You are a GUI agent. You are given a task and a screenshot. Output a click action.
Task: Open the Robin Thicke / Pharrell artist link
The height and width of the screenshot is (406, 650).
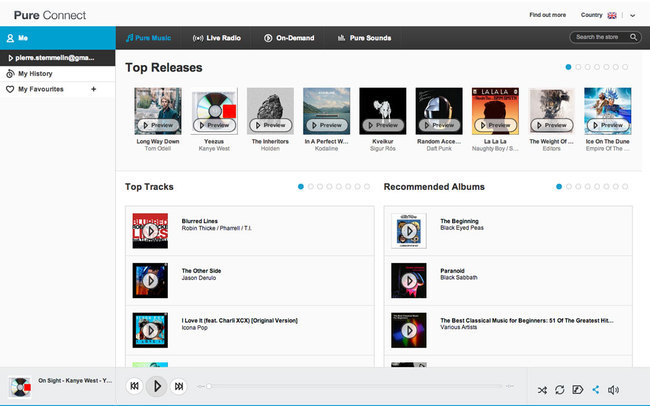[216, 228]
